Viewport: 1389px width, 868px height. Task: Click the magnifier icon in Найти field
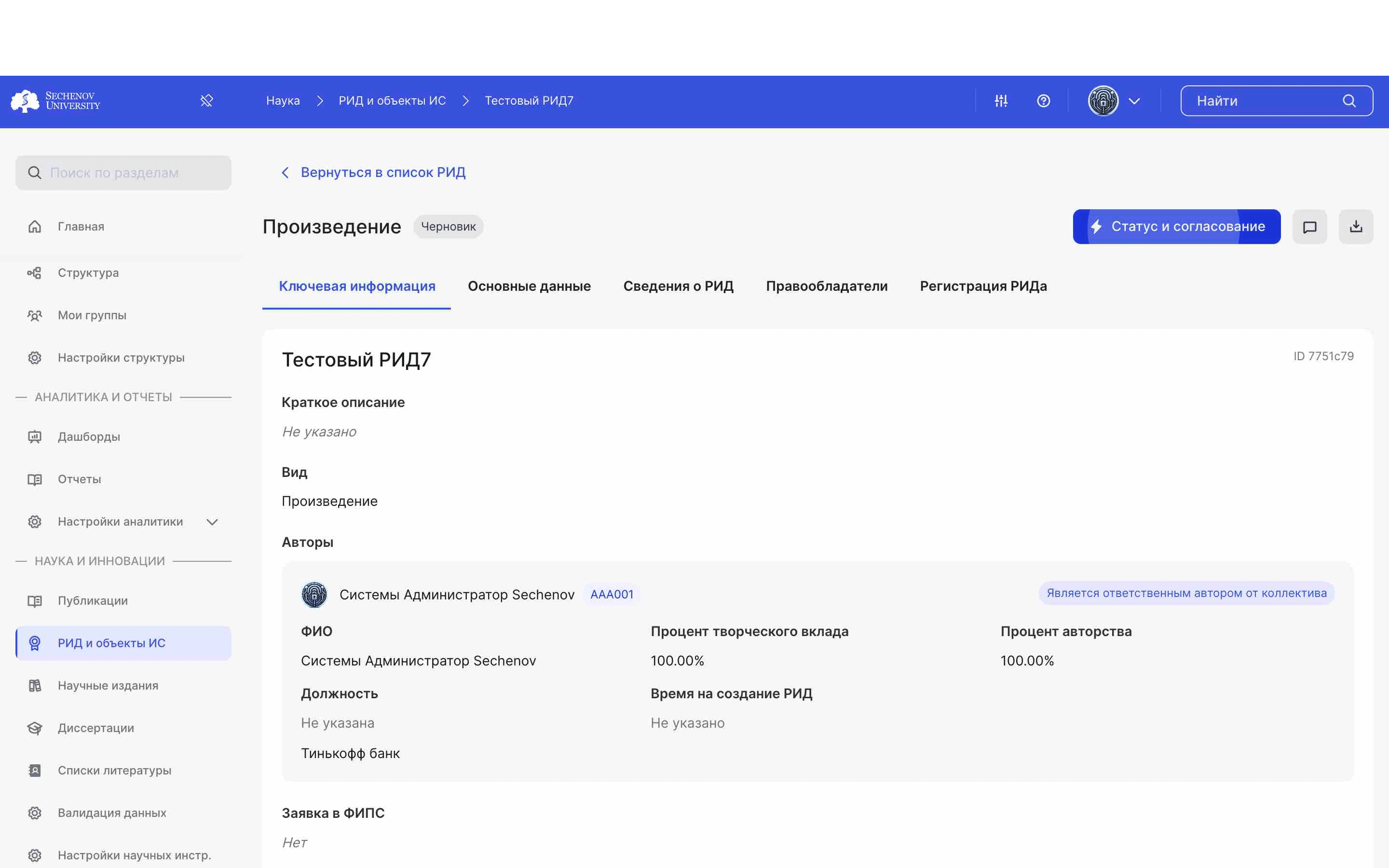point(1349,101)
